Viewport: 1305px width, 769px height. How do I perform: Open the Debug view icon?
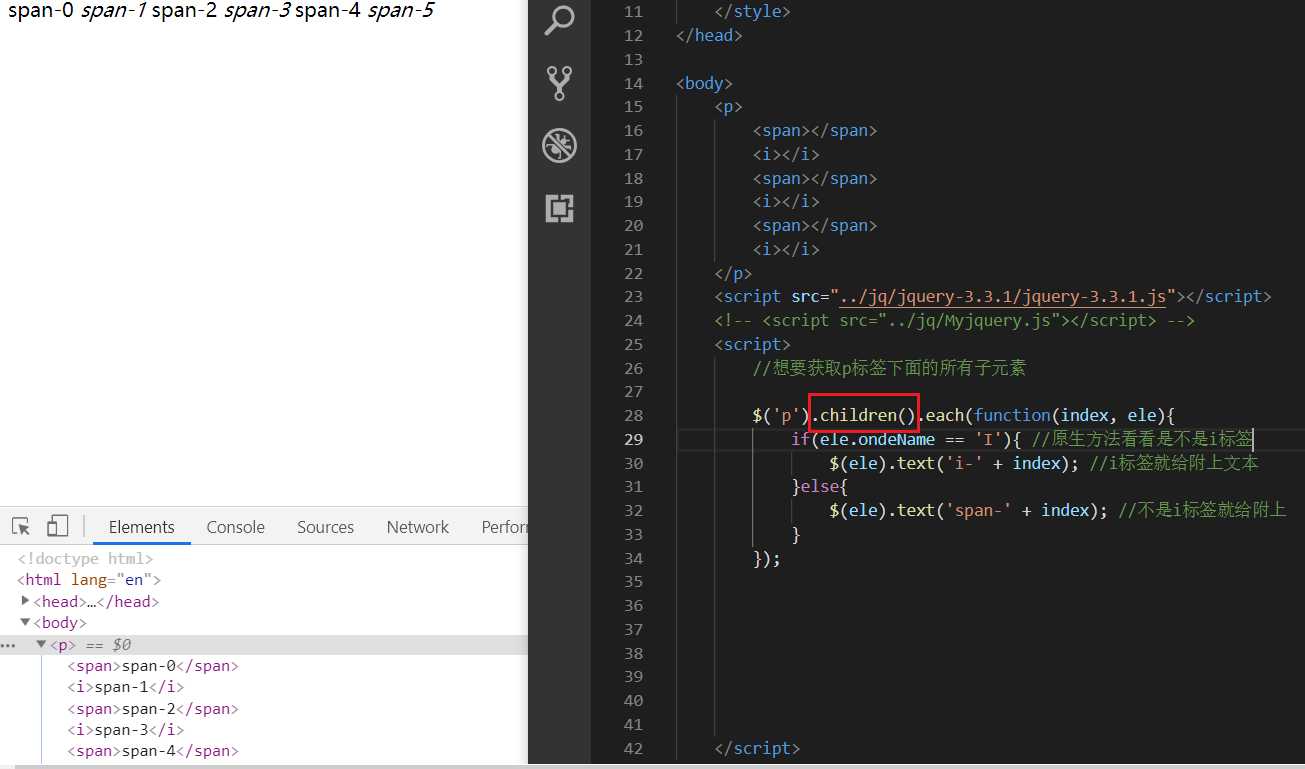559,146
